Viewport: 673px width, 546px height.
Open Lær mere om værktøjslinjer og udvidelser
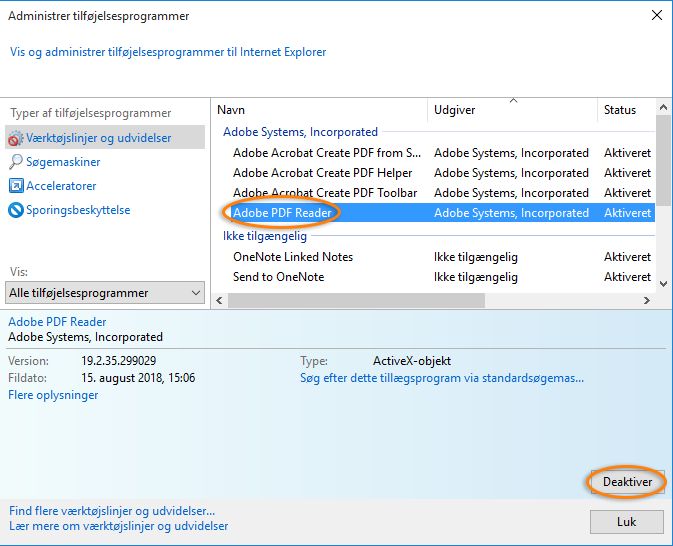118,526
